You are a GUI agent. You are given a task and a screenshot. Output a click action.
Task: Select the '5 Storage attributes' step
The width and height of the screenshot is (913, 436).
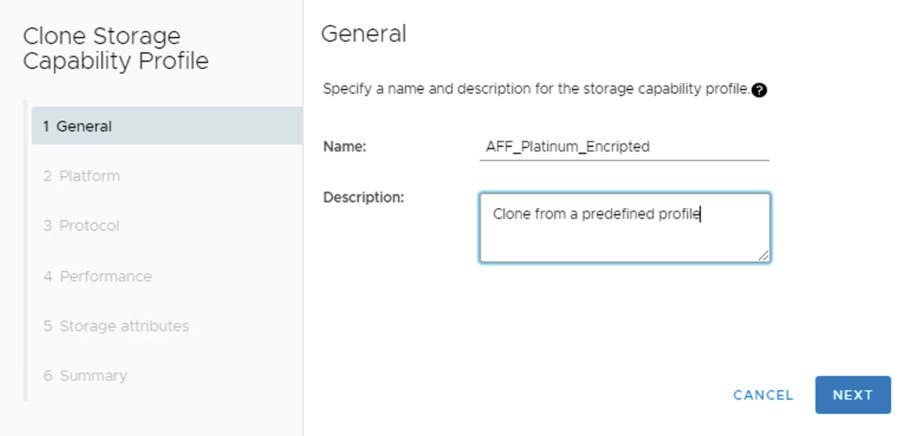click(x=116, y=326)
